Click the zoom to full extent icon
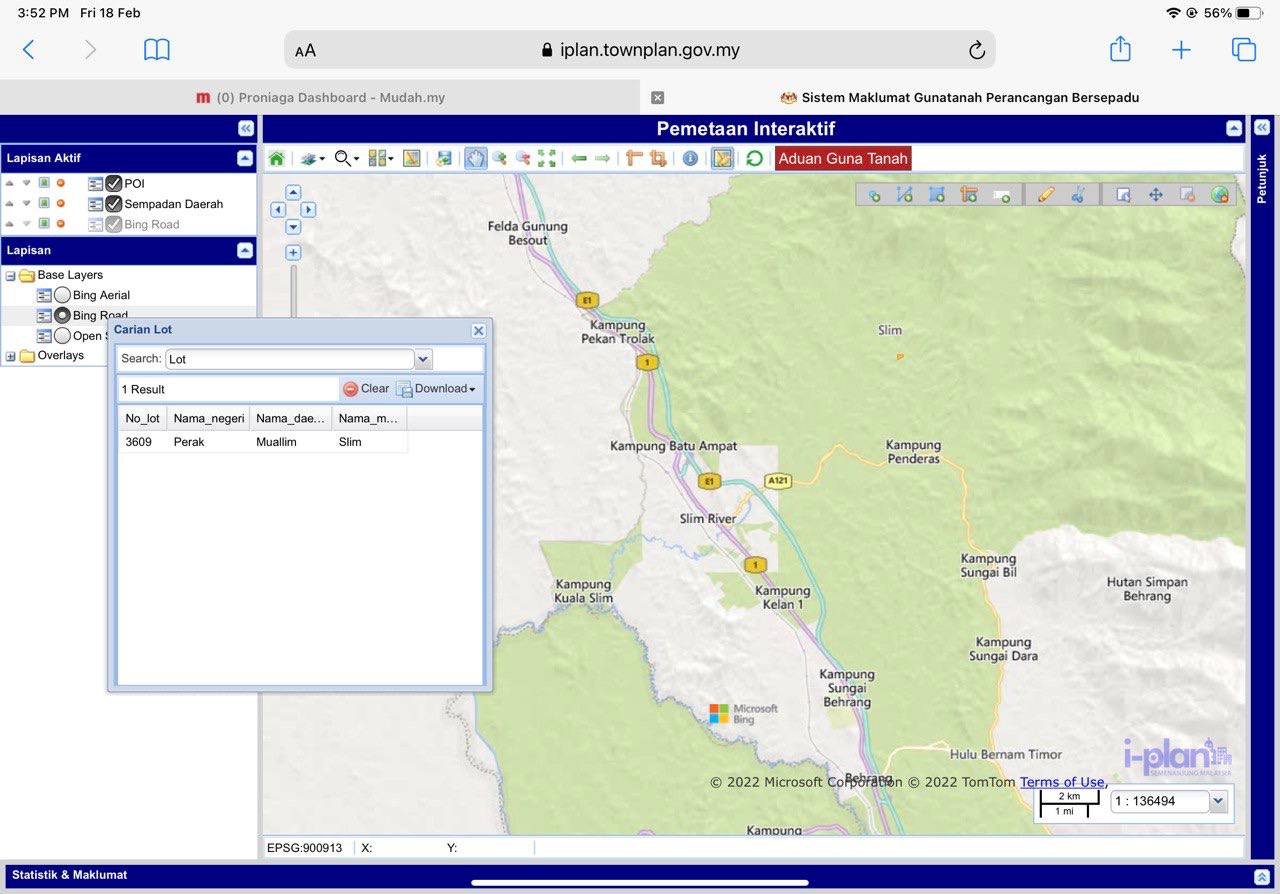This screenshot has height=894, width=1280. coord(547,158)
